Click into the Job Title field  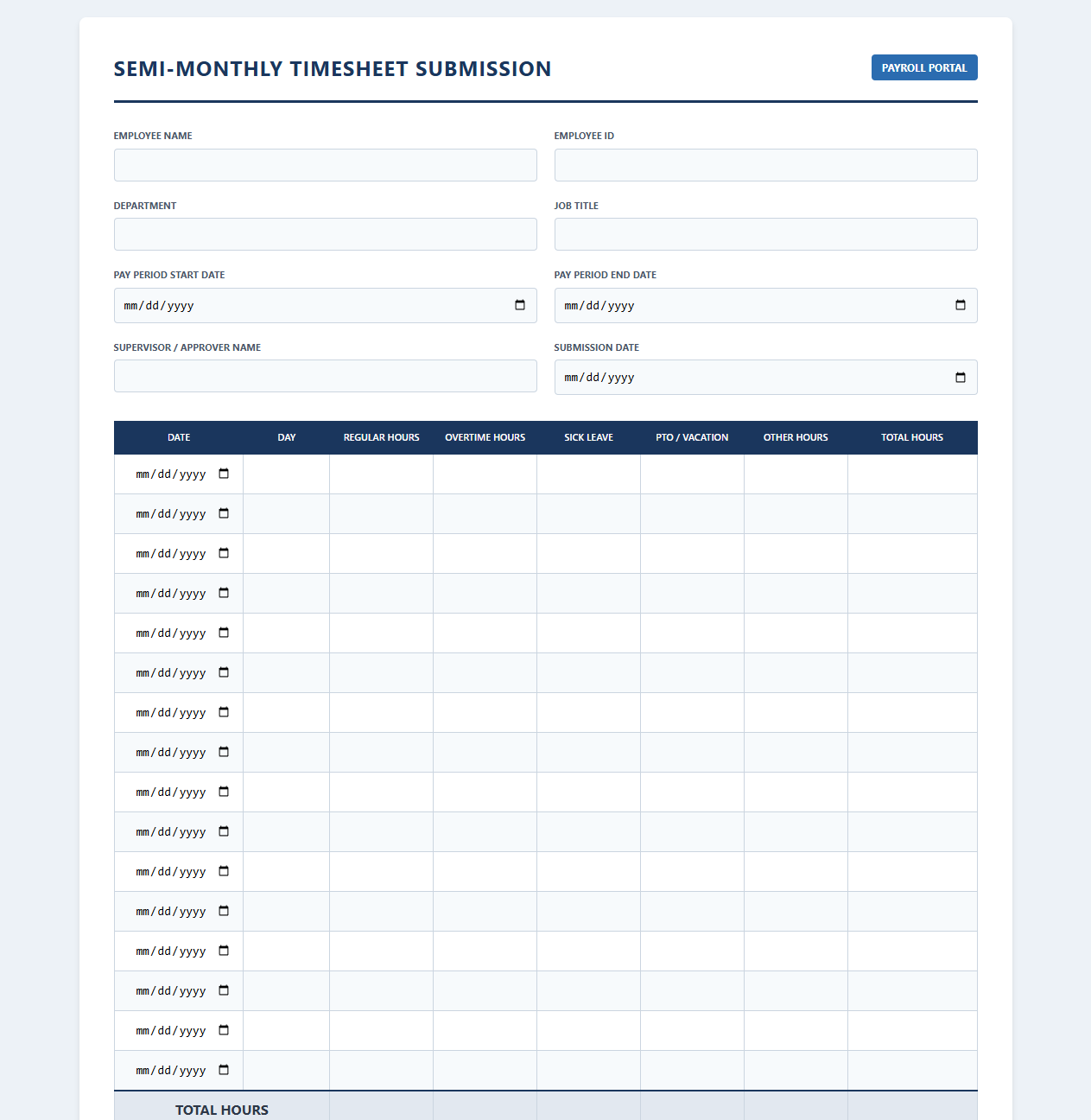coord(766,234)
